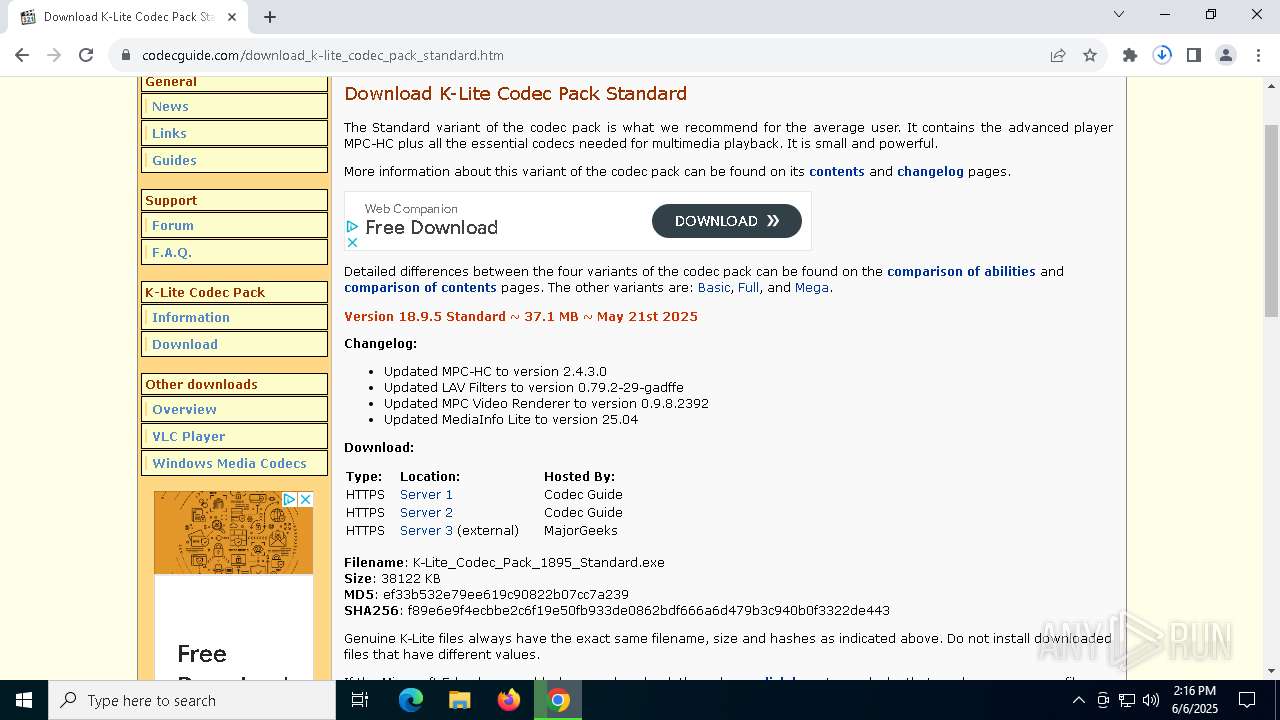The height and width of the screenshot is (720, 1280).
Task: Open the Extensions puzzle icon
Action: point(1130,55)
